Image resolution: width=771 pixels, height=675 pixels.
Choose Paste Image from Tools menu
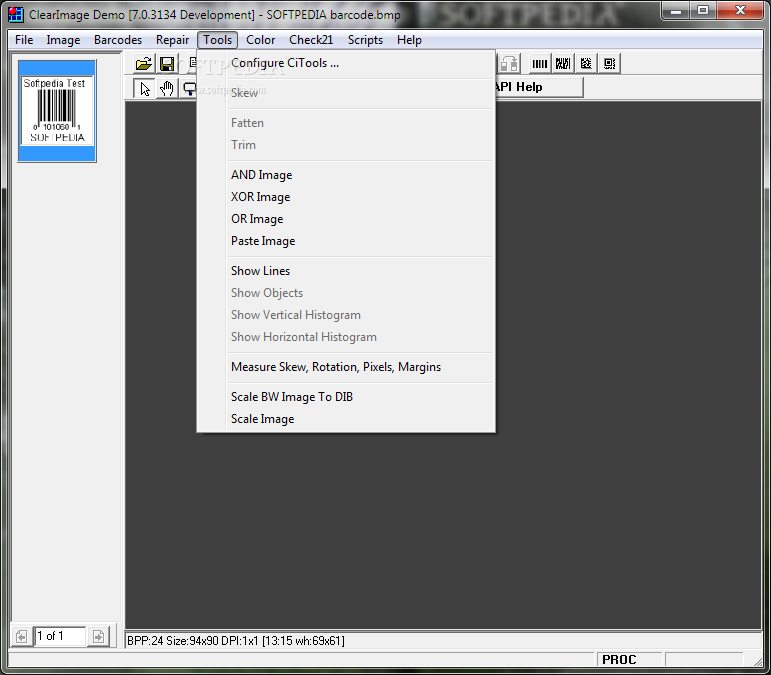click(346, 241)
